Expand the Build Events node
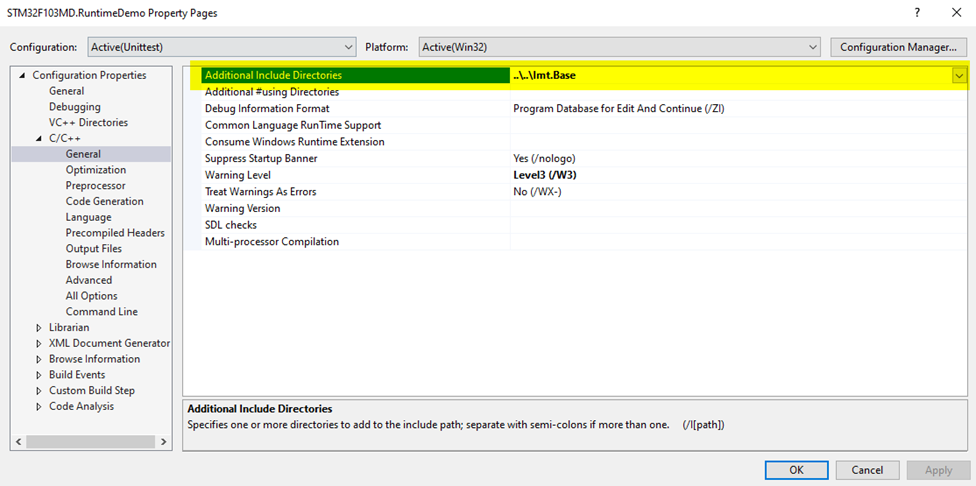 (39, 375)
